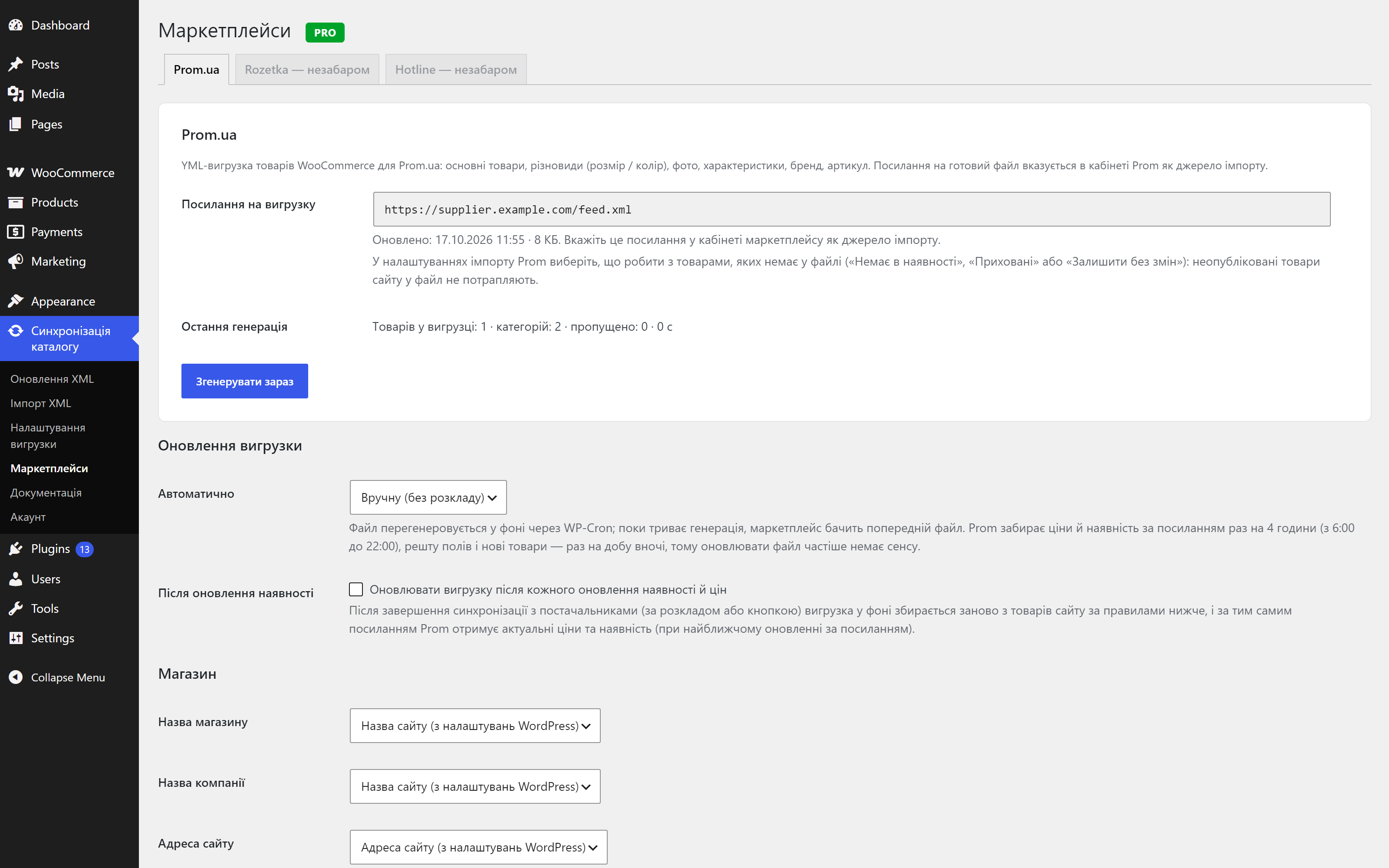
Task: Click the Posts pushpin icon
Action: pos(16,64)
